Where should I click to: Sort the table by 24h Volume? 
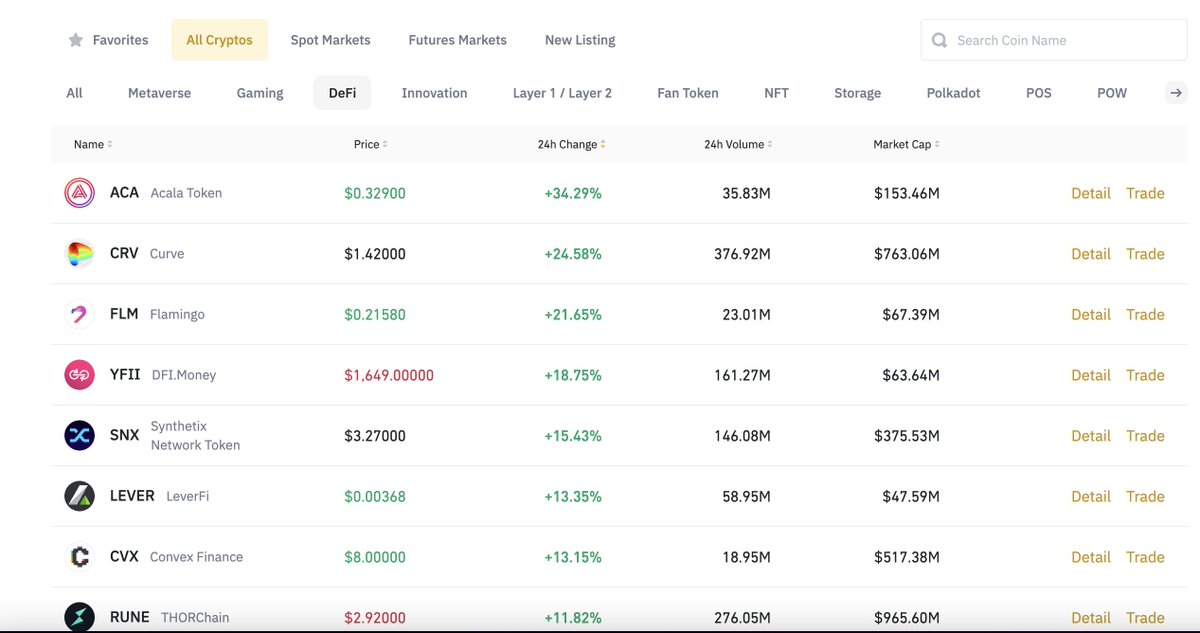(x=738, y=144)
